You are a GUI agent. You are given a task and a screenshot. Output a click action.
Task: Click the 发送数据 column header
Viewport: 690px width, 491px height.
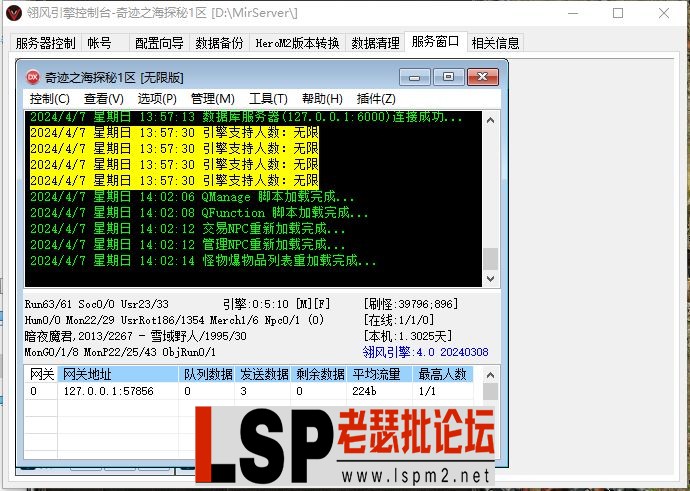pyautogui.click(x=263, y=374)
